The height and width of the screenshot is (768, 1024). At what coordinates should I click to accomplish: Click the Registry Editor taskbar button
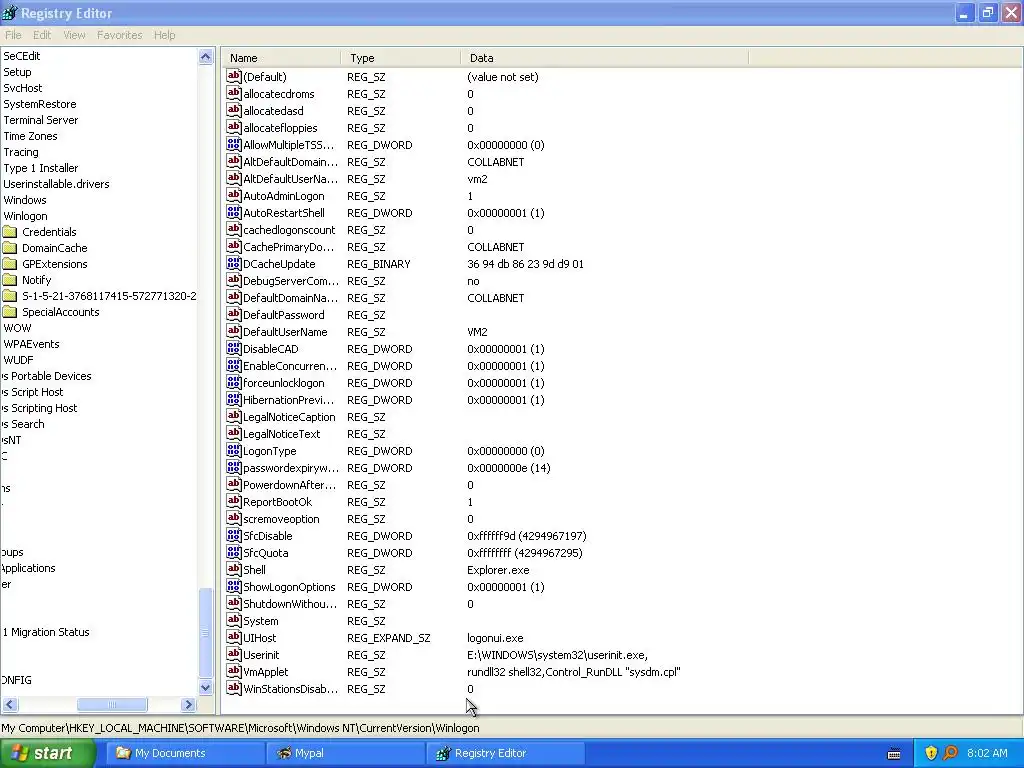pos(505,753)
